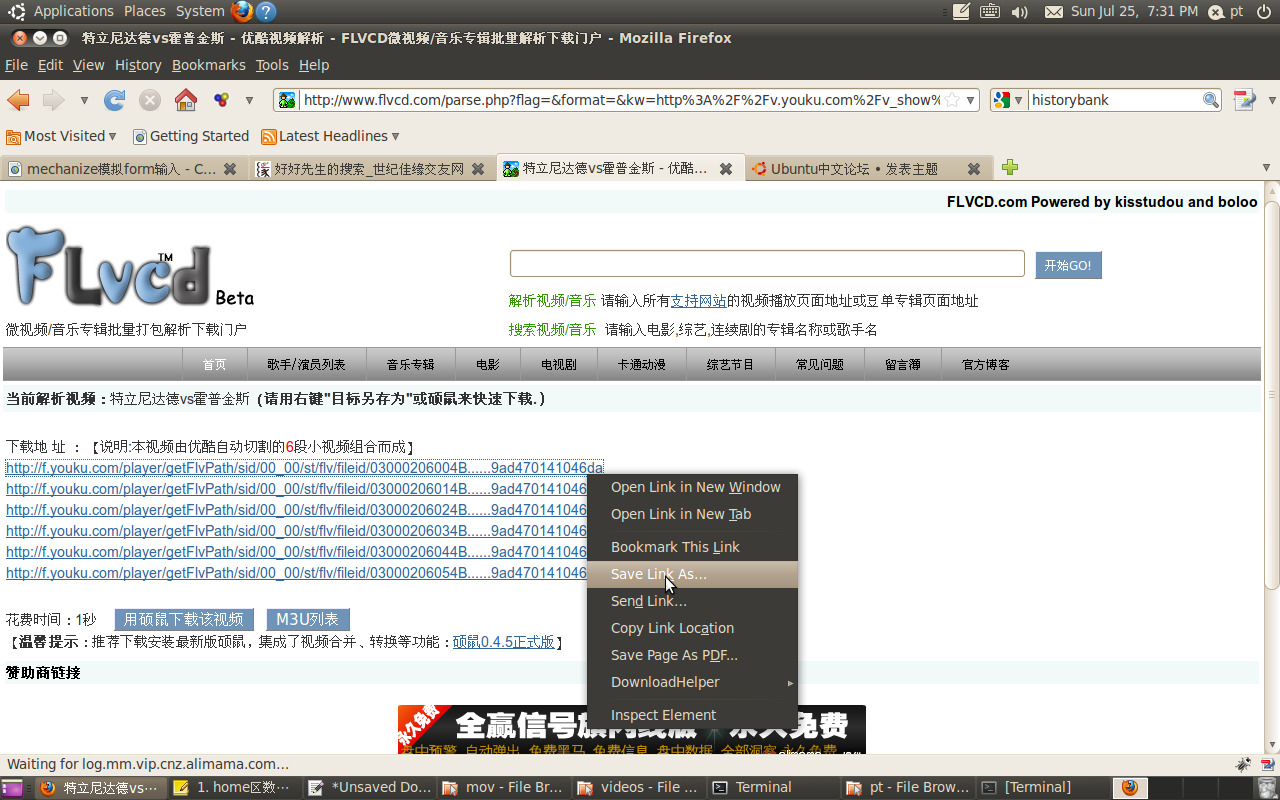Open 电视剧 in the site navigation
The height and width of the screenshot is (800, 1280).
click(x=558, y=365)
